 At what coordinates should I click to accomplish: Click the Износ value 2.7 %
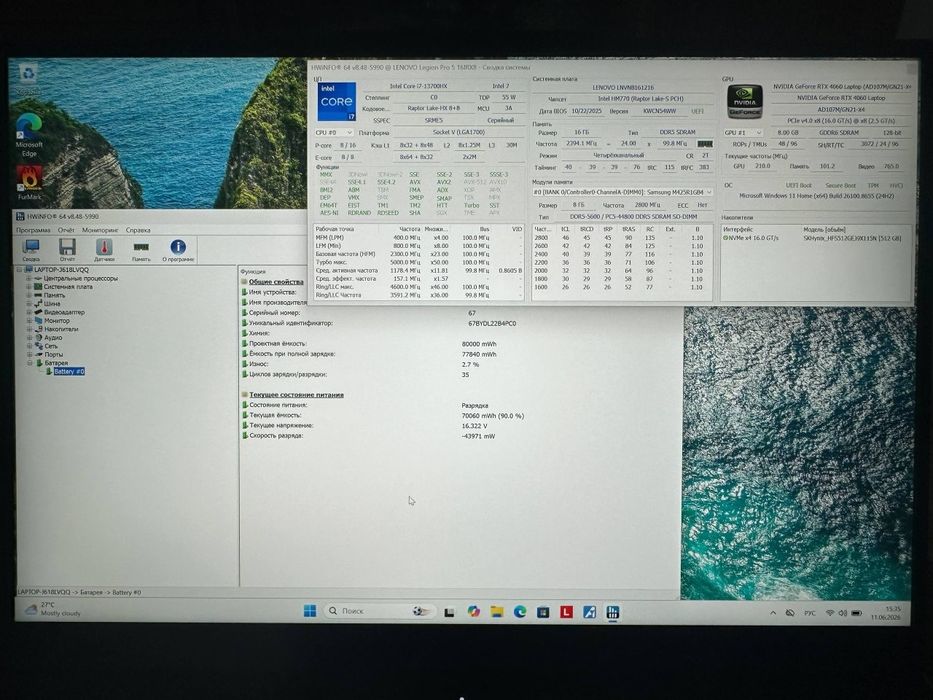(470, 364)
